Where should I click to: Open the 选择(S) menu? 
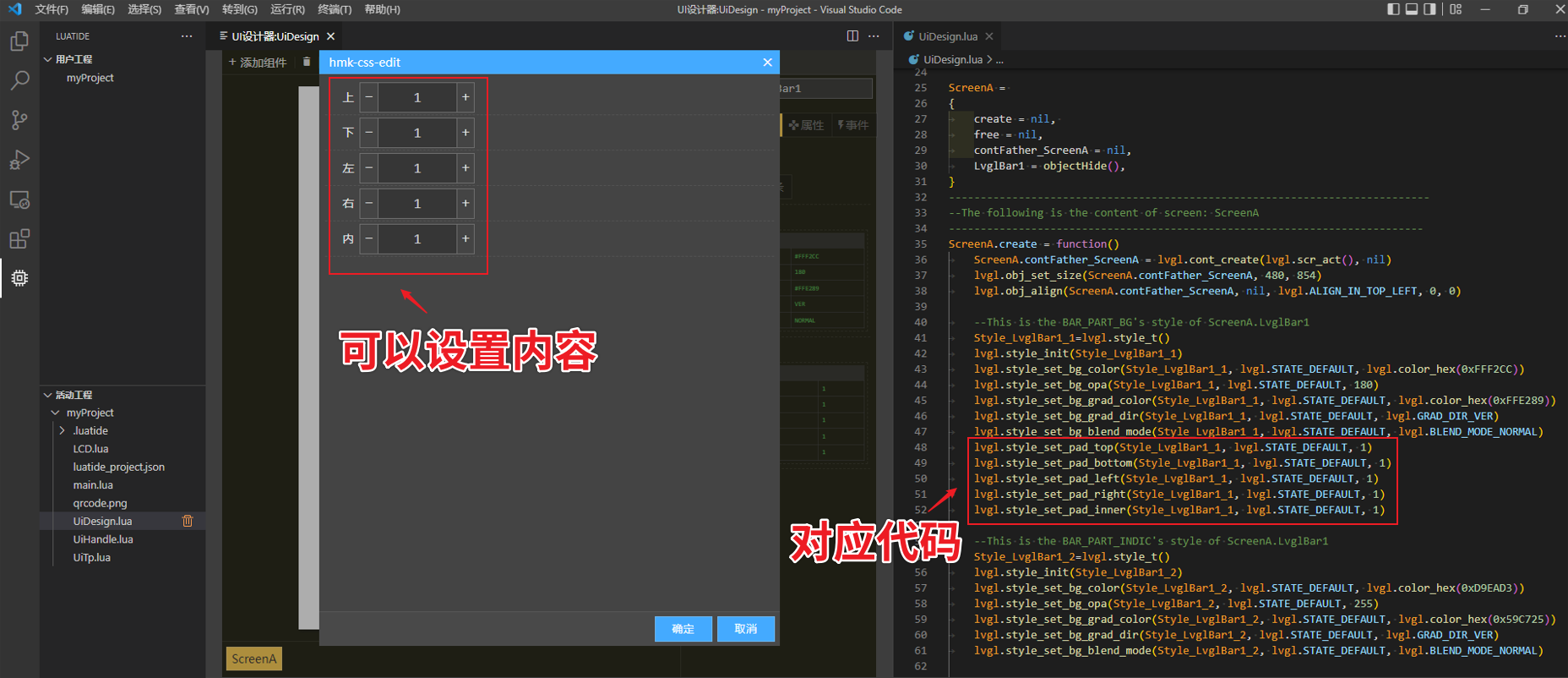144,9
